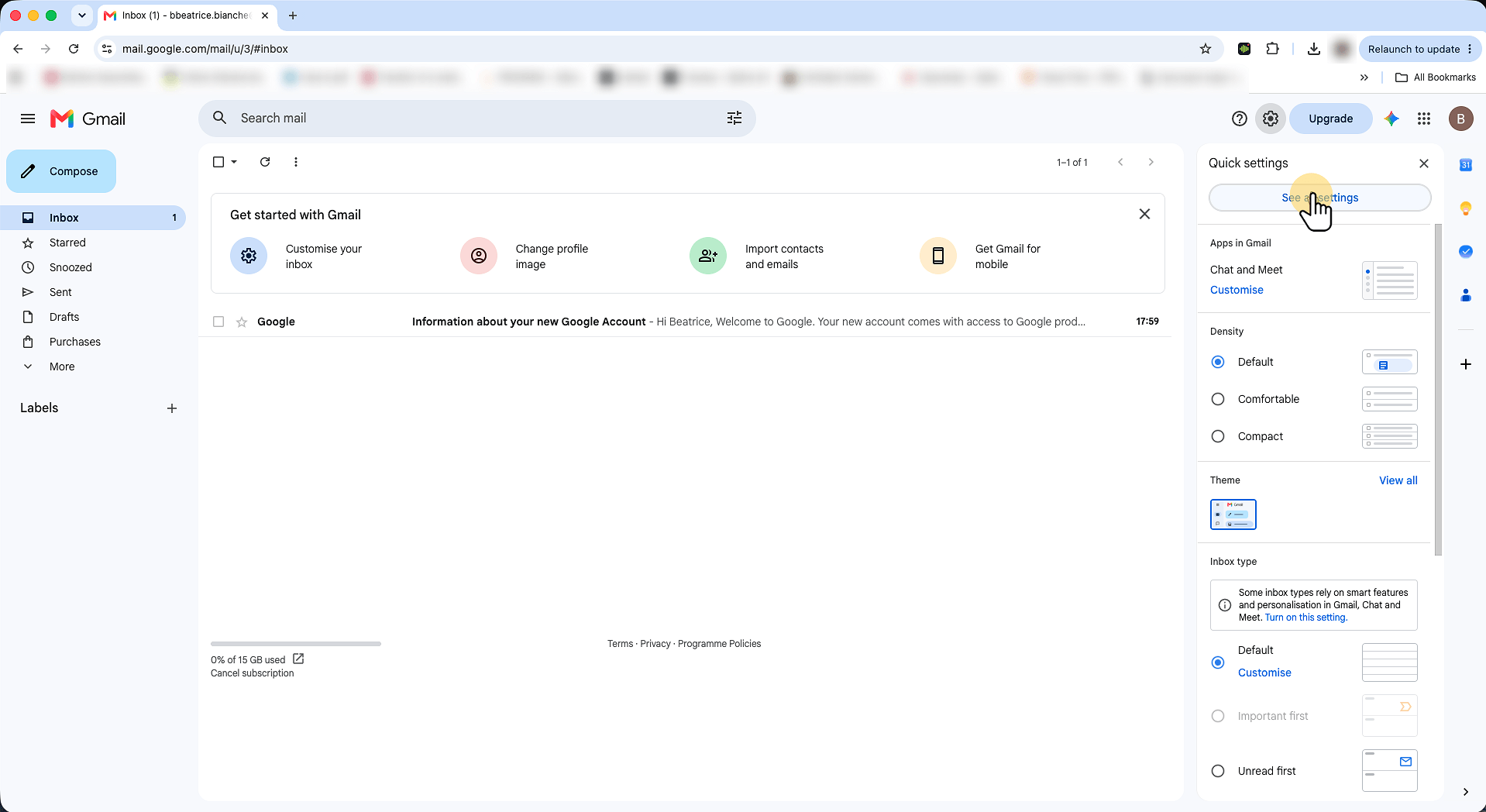
Task: Open the select-all dropdown arrow
Action: [x=234, y=162]
